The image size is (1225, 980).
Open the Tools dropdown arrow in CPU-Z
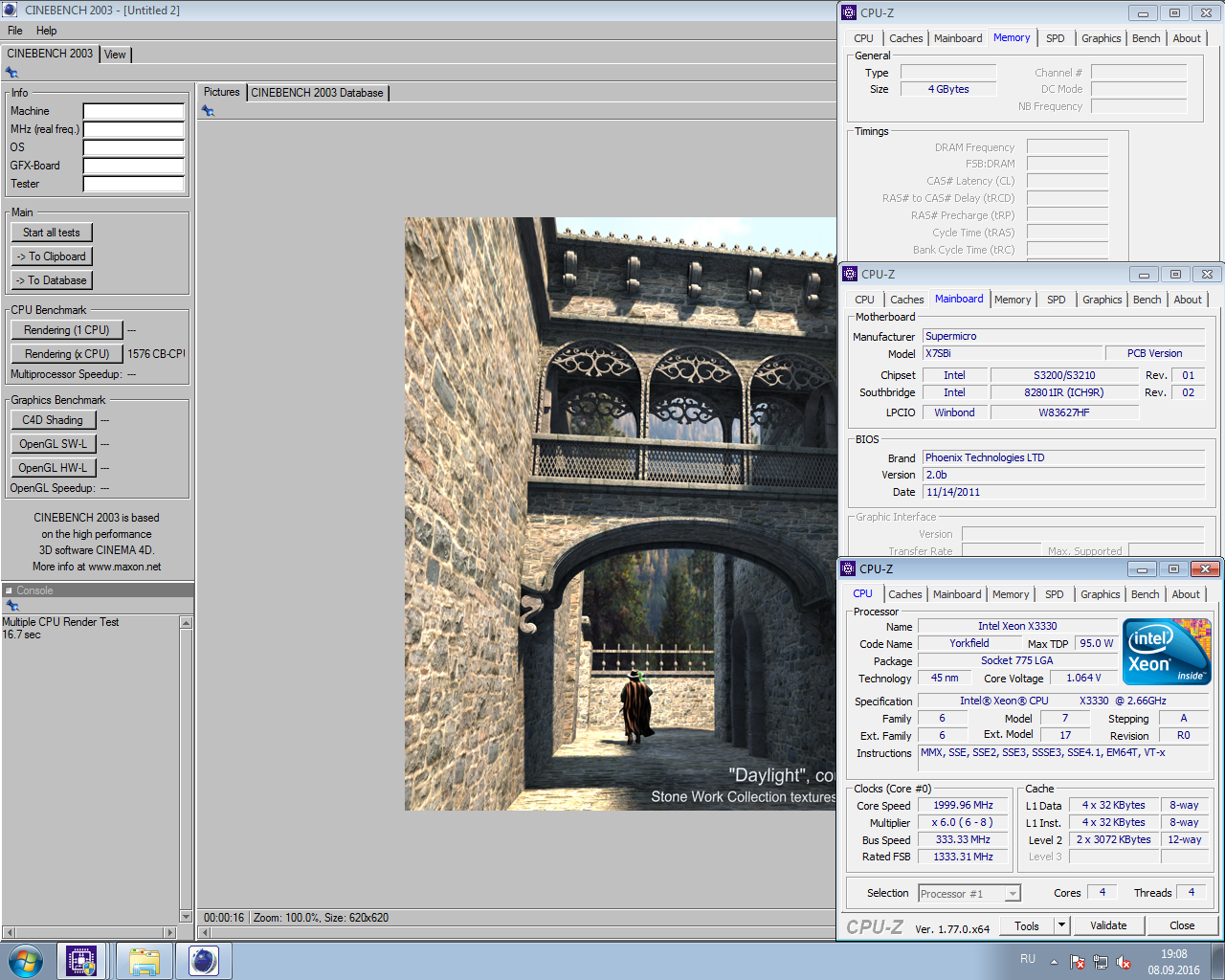coord(1061,925)
